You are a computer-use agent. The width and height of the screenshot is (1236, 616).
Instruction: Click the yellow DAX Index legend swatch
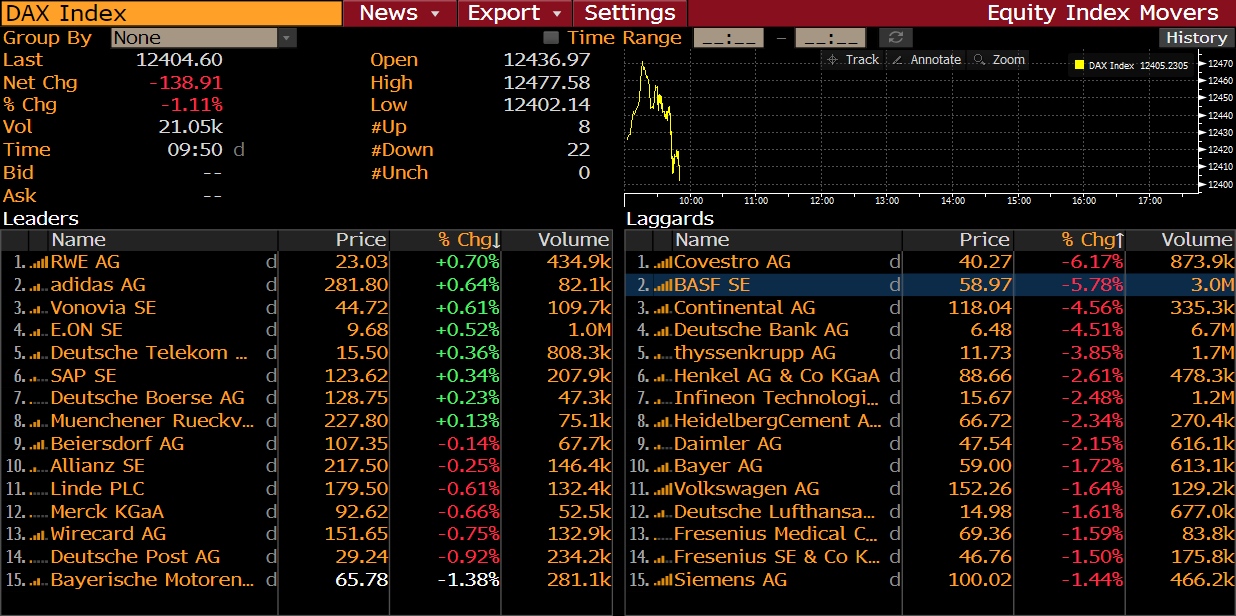[x=1079, y=65]
